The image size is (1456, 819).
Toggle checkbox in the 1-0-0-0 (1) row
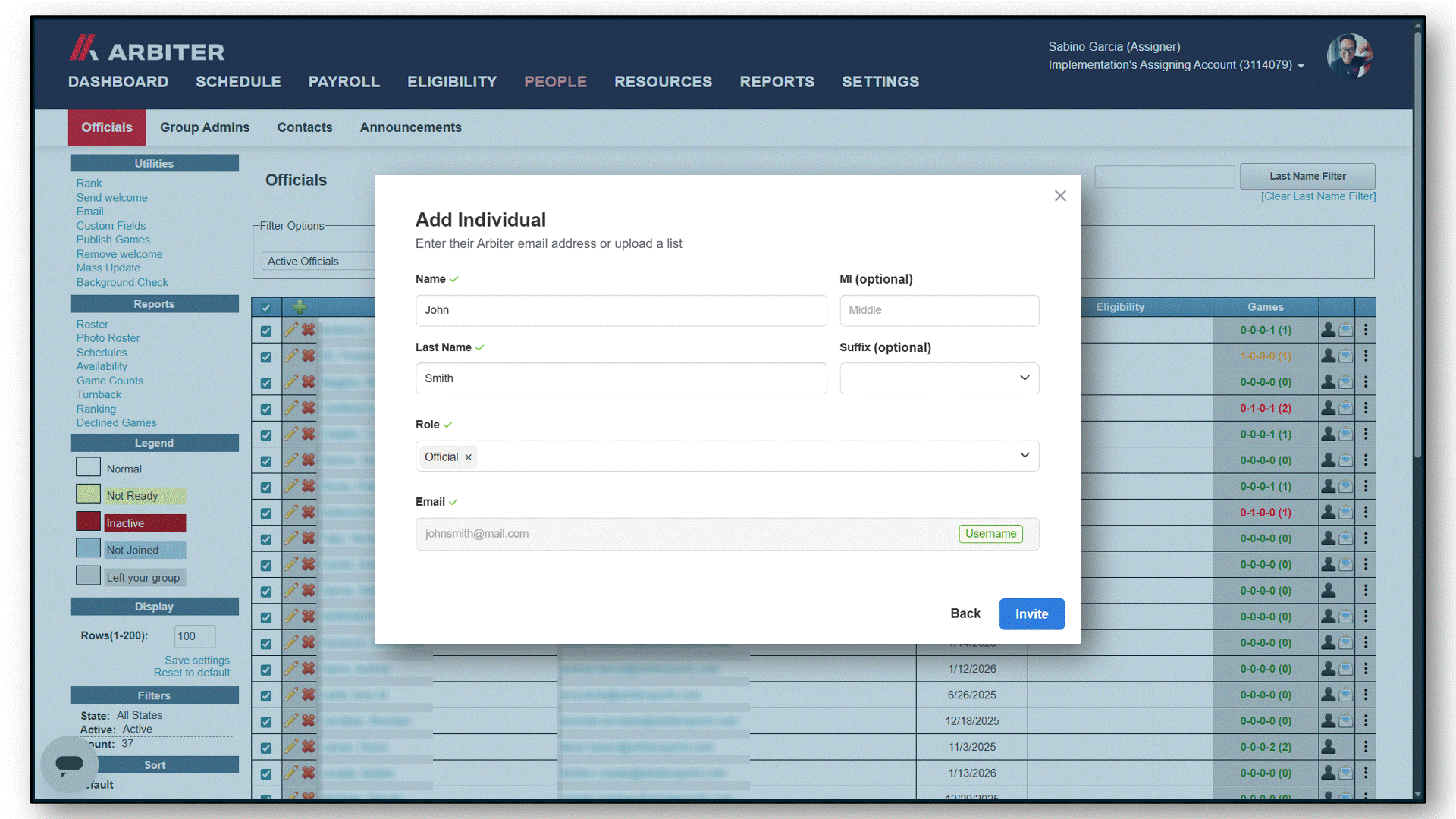pos(266,356)
